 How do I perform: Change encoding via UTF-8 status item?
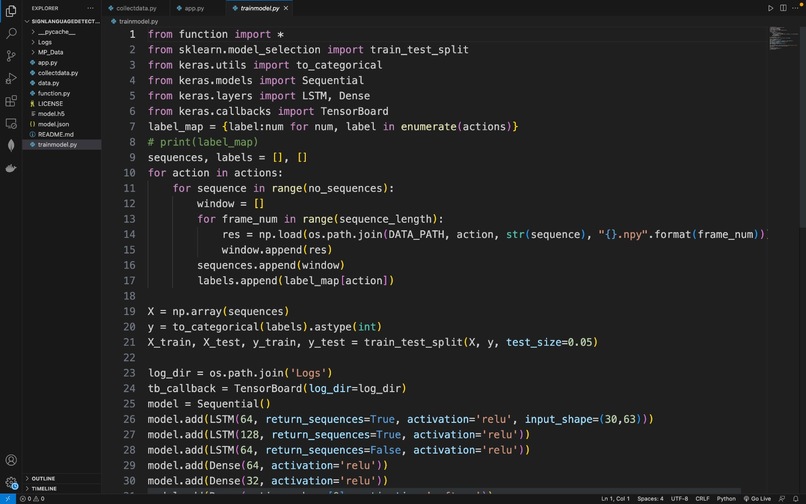click(679, 499)
